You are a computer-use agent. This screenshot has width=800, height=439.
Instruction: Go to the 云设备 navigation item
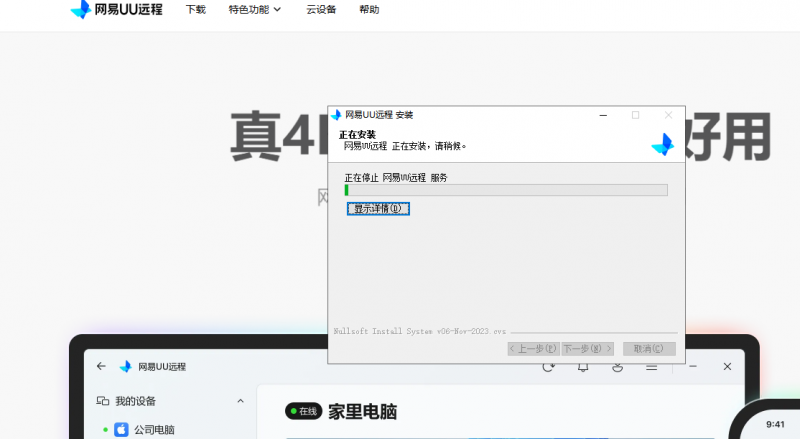coord(321,10)
